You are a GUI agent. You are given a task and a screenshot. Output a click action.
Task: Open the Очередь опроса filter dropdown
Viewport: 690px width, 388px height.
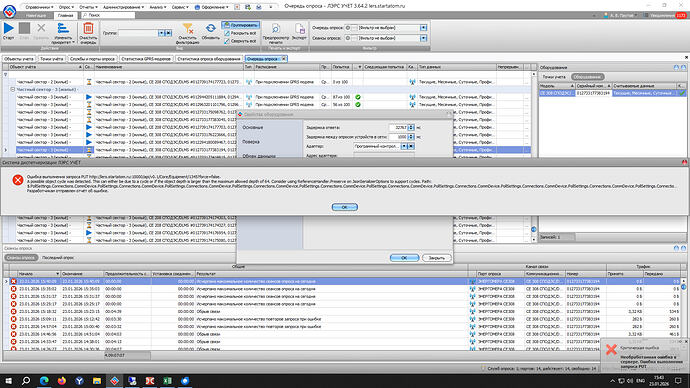pos(423,28)
